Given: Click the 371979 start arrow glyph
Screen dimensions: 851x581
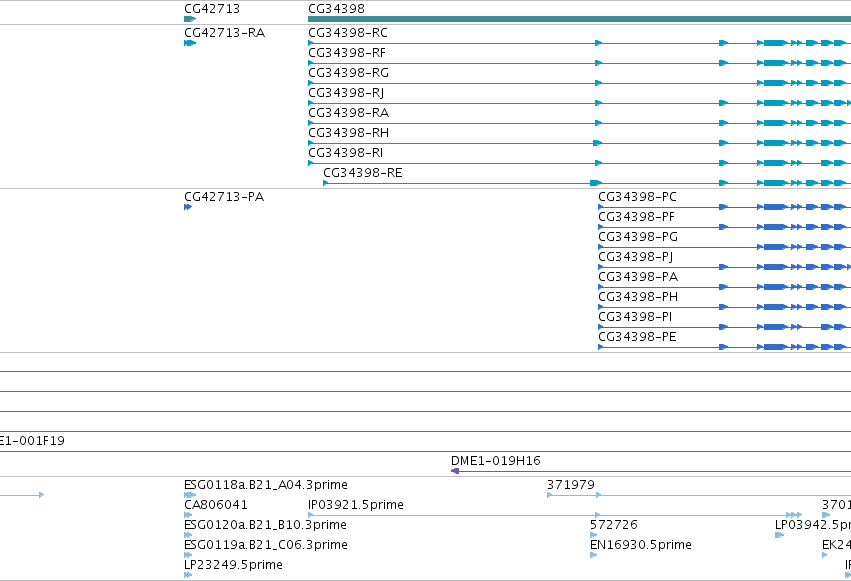Looking at the screenshot, I should point(550,495).
